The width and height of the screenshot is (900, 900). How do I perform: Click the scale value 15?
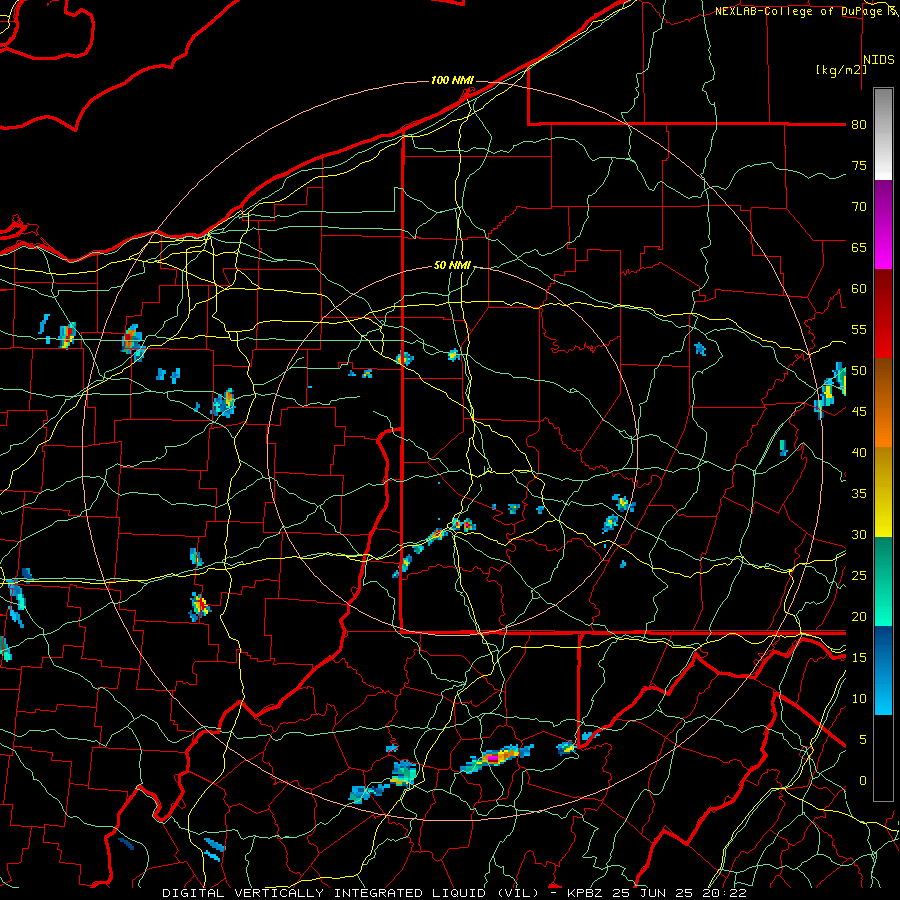[x=859, y=658]
